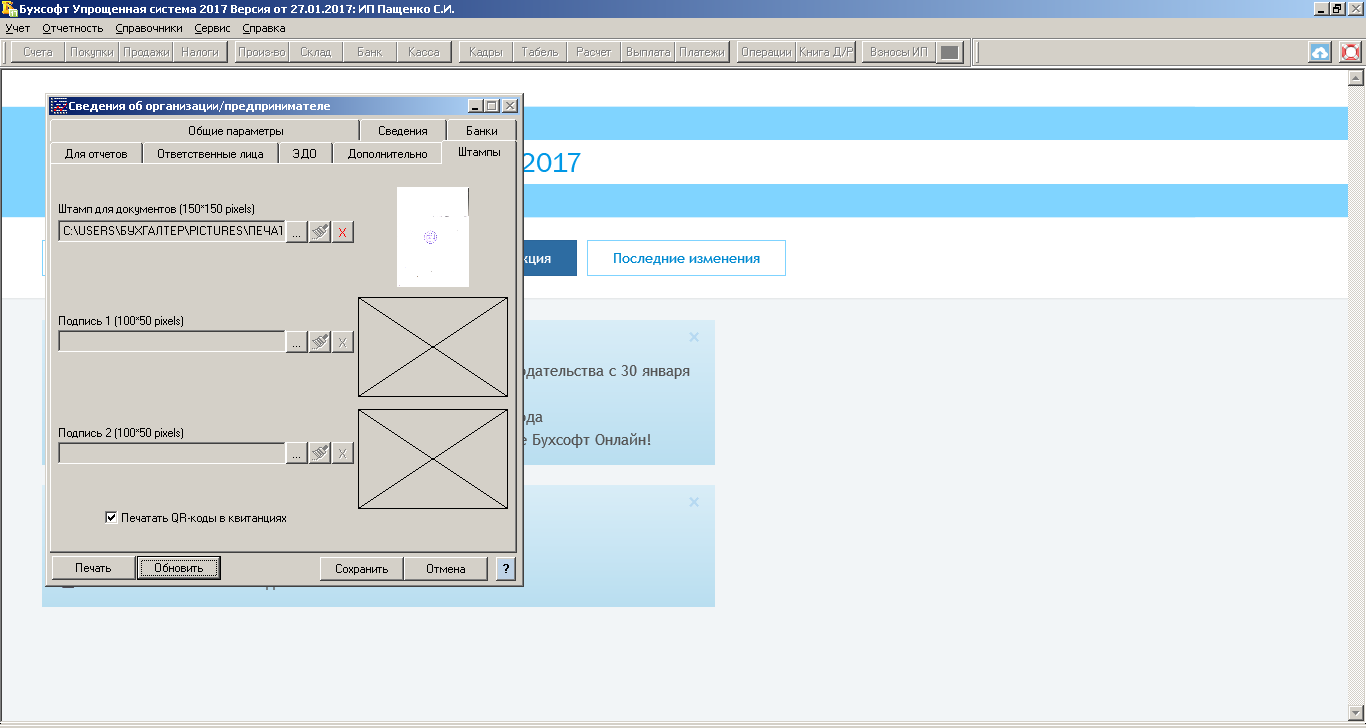The width and height of the screenshot is (1366, 728).
Task: Open Касса from the toolbar
Action: point(424,52)
